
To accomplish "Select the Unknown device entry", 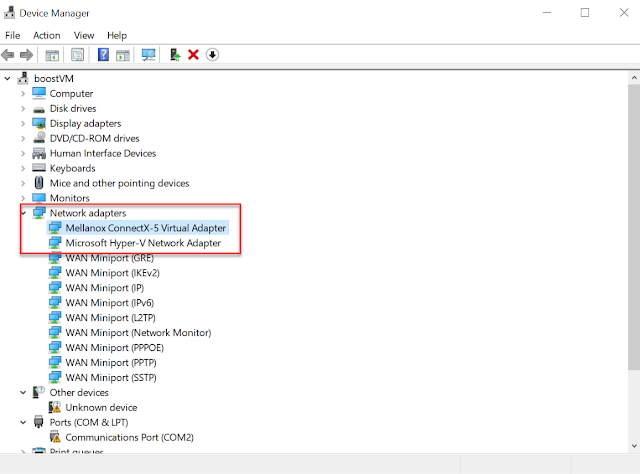I will point(101,407).
